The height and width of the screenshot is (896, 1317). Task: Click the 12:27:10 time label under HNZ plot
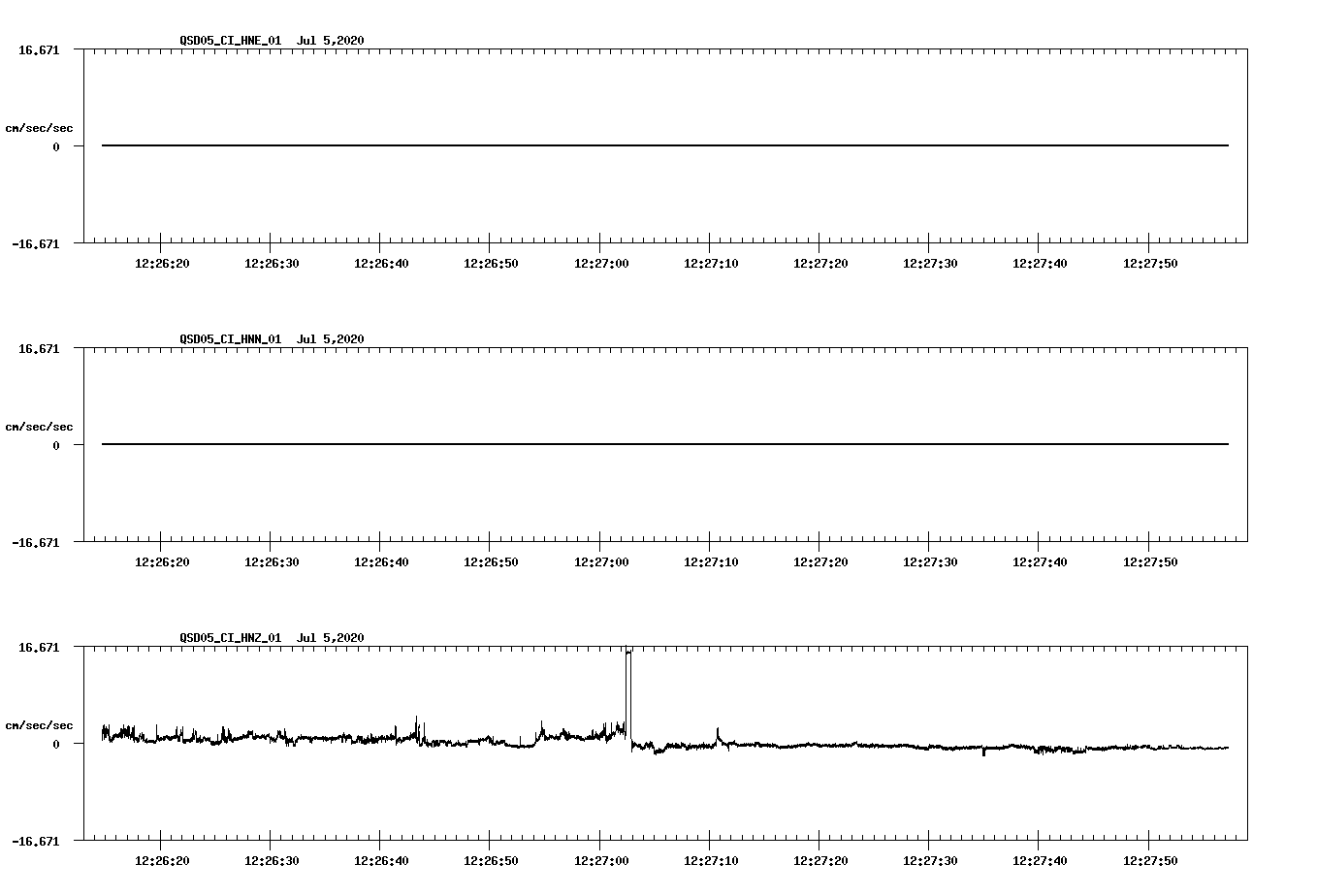coord(711,861)
